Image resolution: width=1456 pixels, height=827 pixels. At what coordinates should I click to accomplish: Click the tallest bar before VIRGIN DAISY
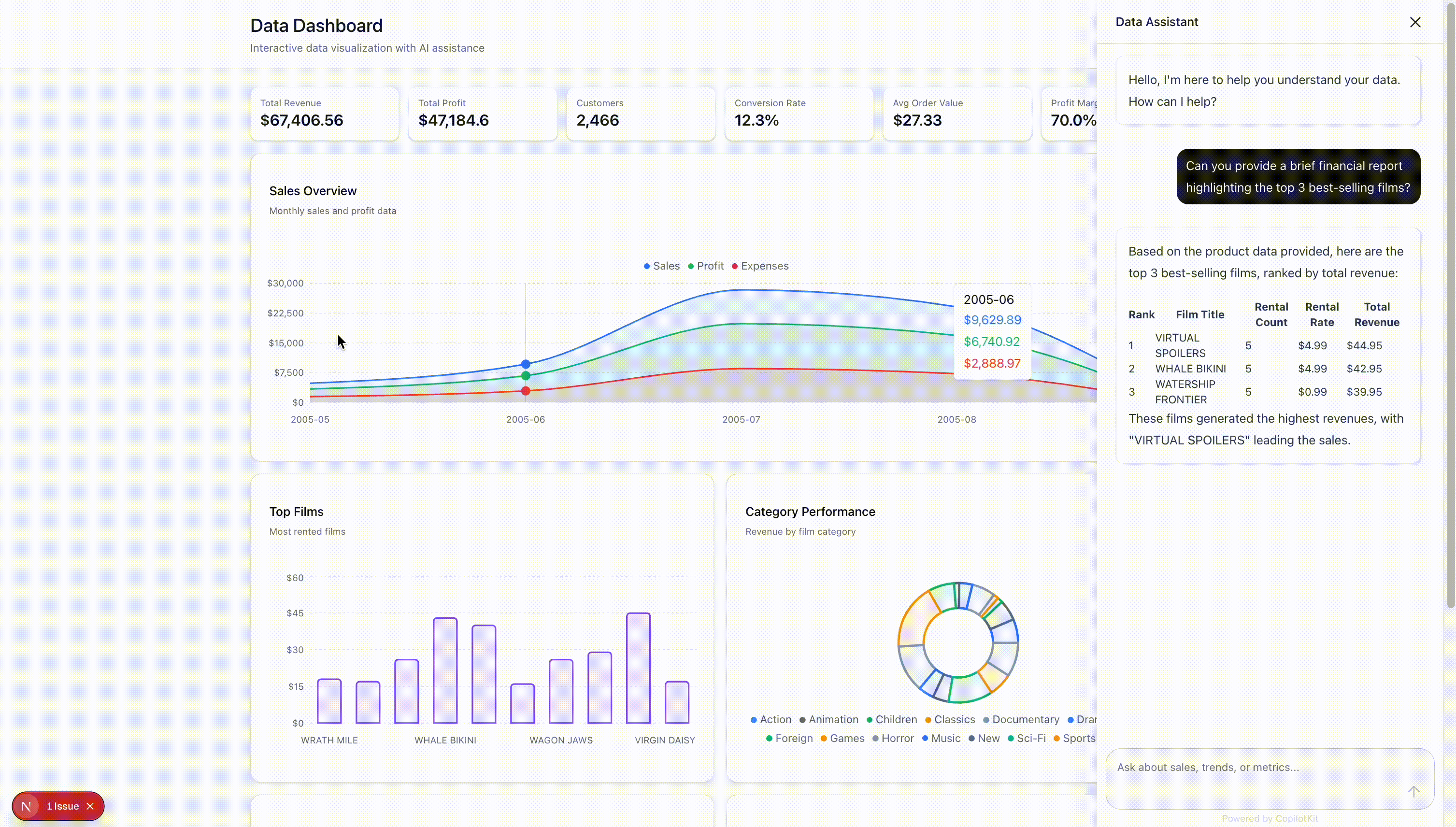point(638,668)
